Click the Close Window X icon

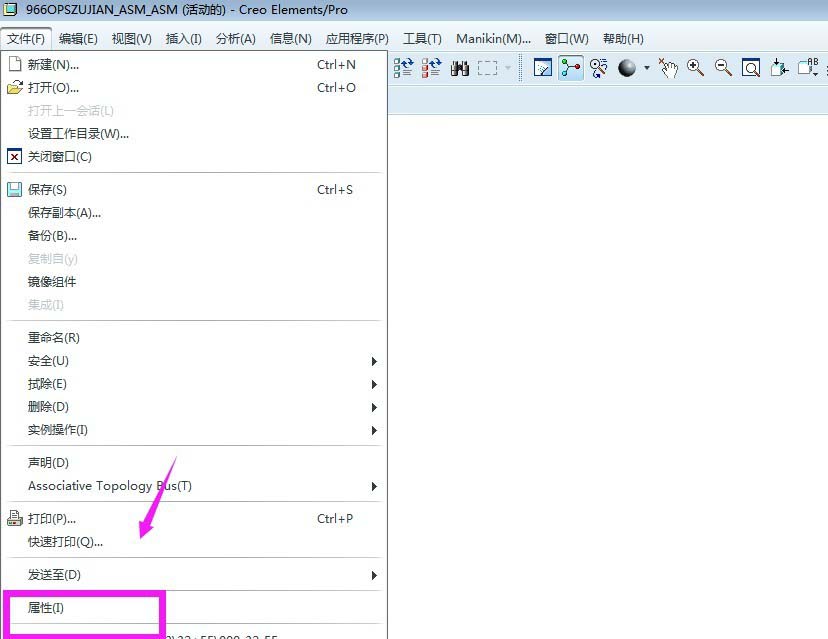(x=15, y=157)
